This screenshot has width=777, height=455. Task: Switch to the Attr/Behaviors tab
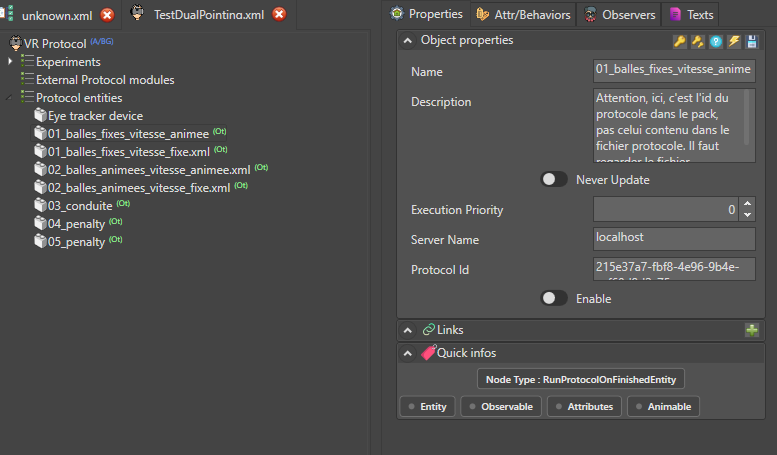(523, 14)
